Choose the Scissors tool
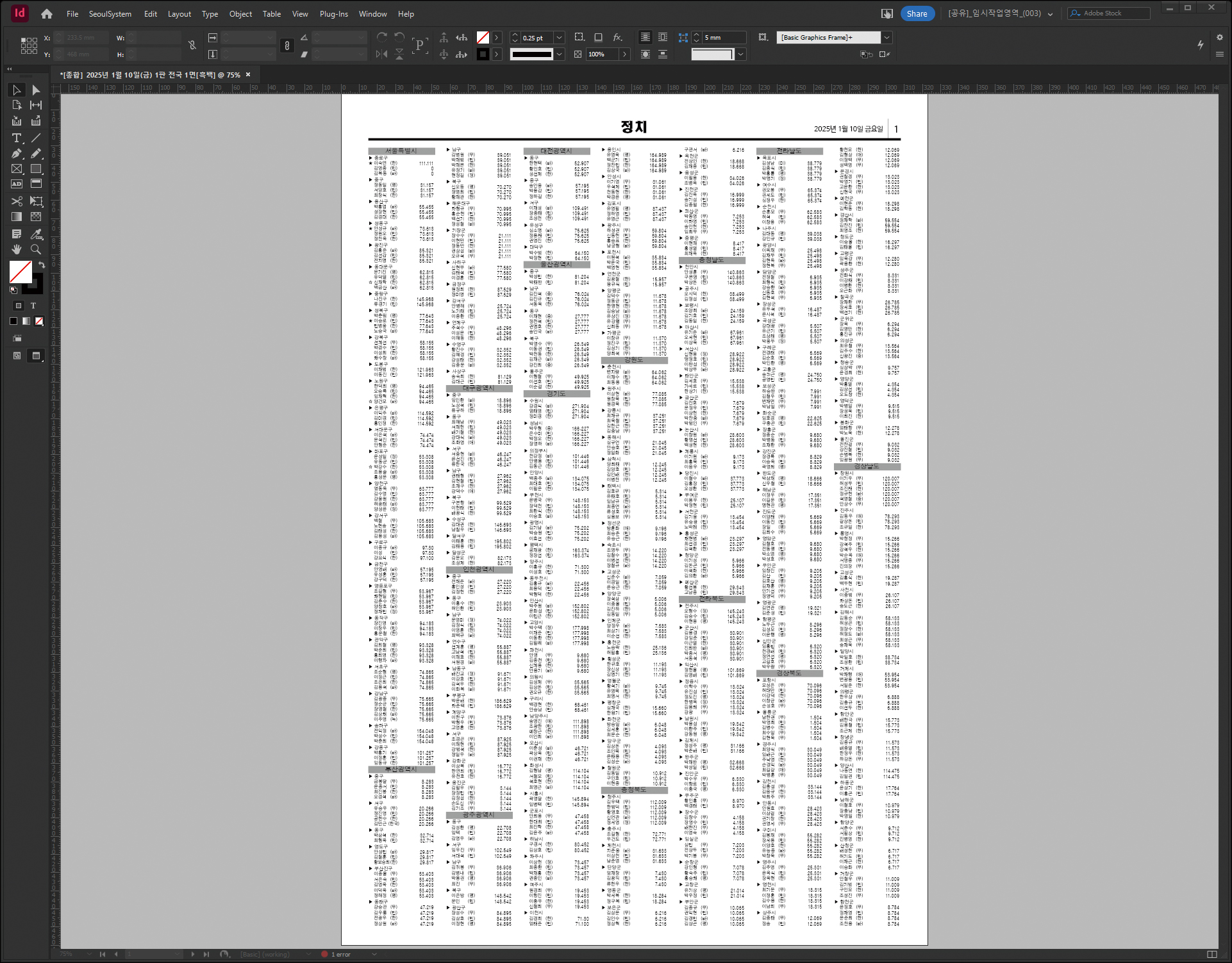Viewport: 1232px width, 963px height. 17,201
